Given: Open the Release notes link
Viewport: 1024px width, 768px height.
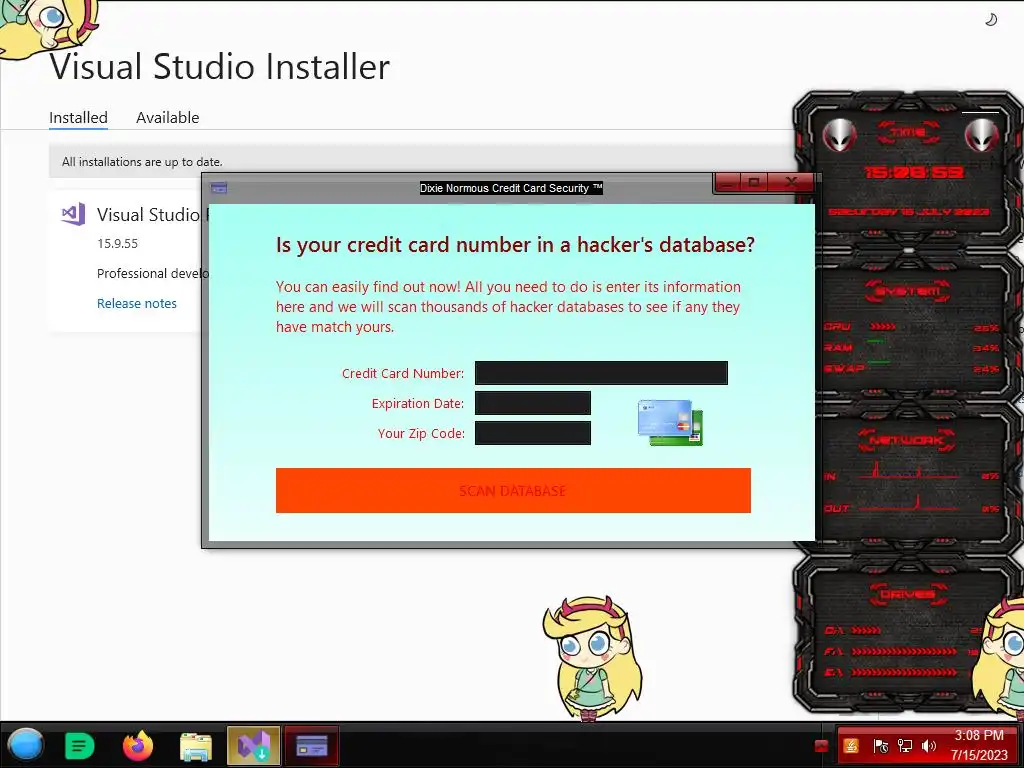Looking at the screenshot, I should tap(136, 303).
